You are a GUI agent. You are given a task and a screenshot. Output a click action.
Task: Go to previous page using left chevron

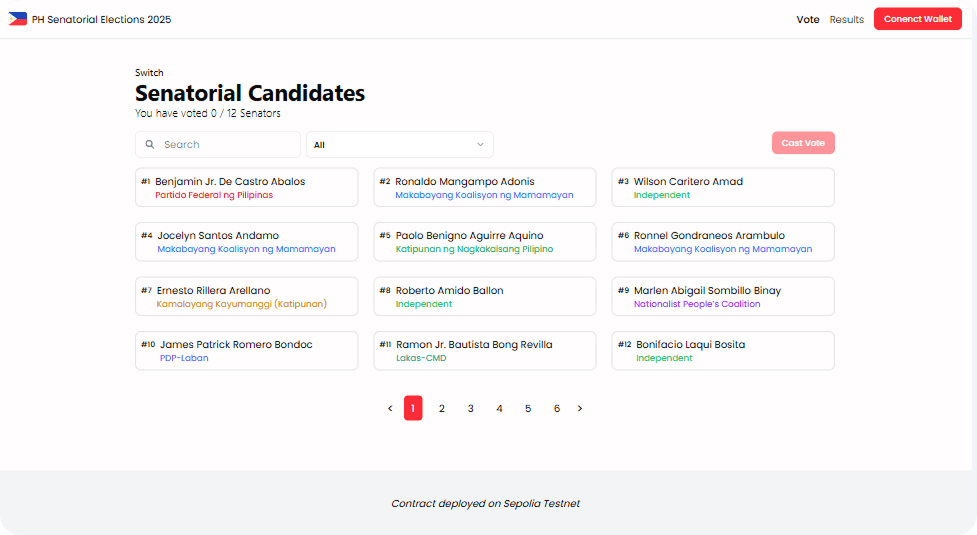[x=390, y=408]
